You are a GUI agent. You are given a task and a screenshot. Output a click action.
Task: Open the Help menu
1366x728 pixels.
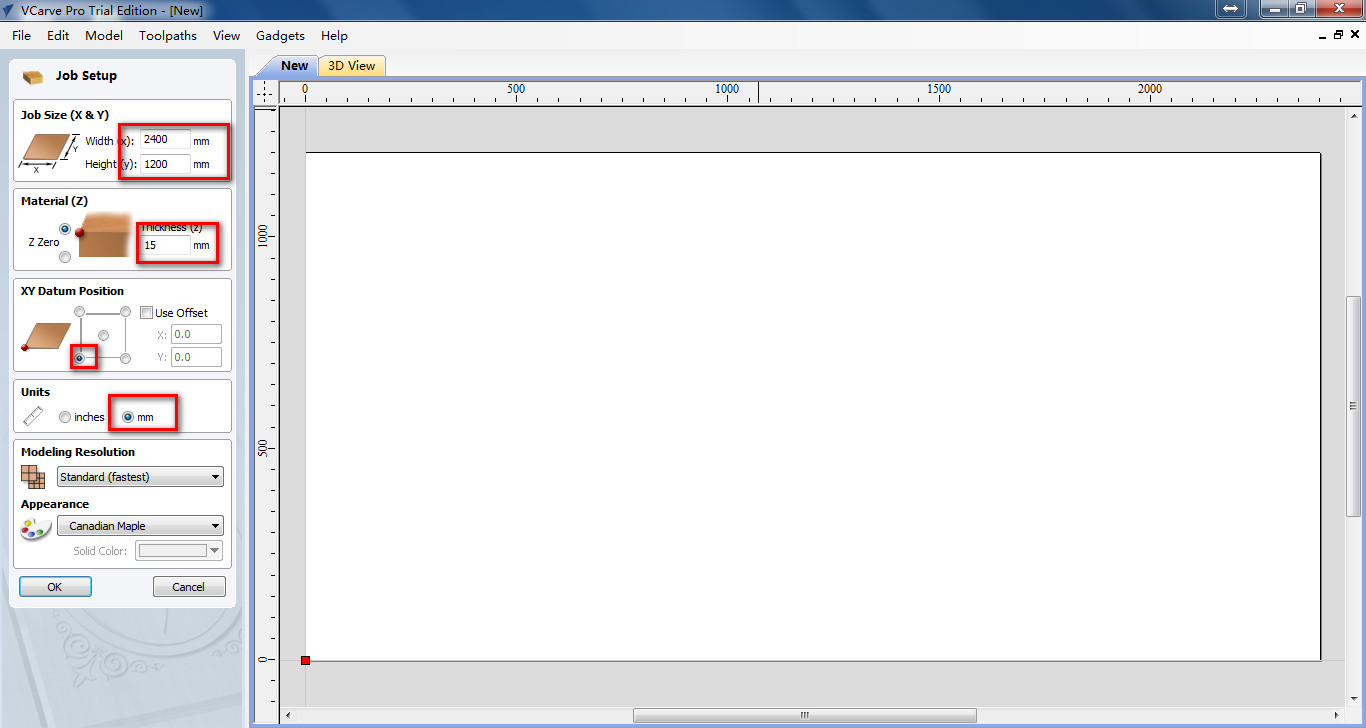coord(334,35)
